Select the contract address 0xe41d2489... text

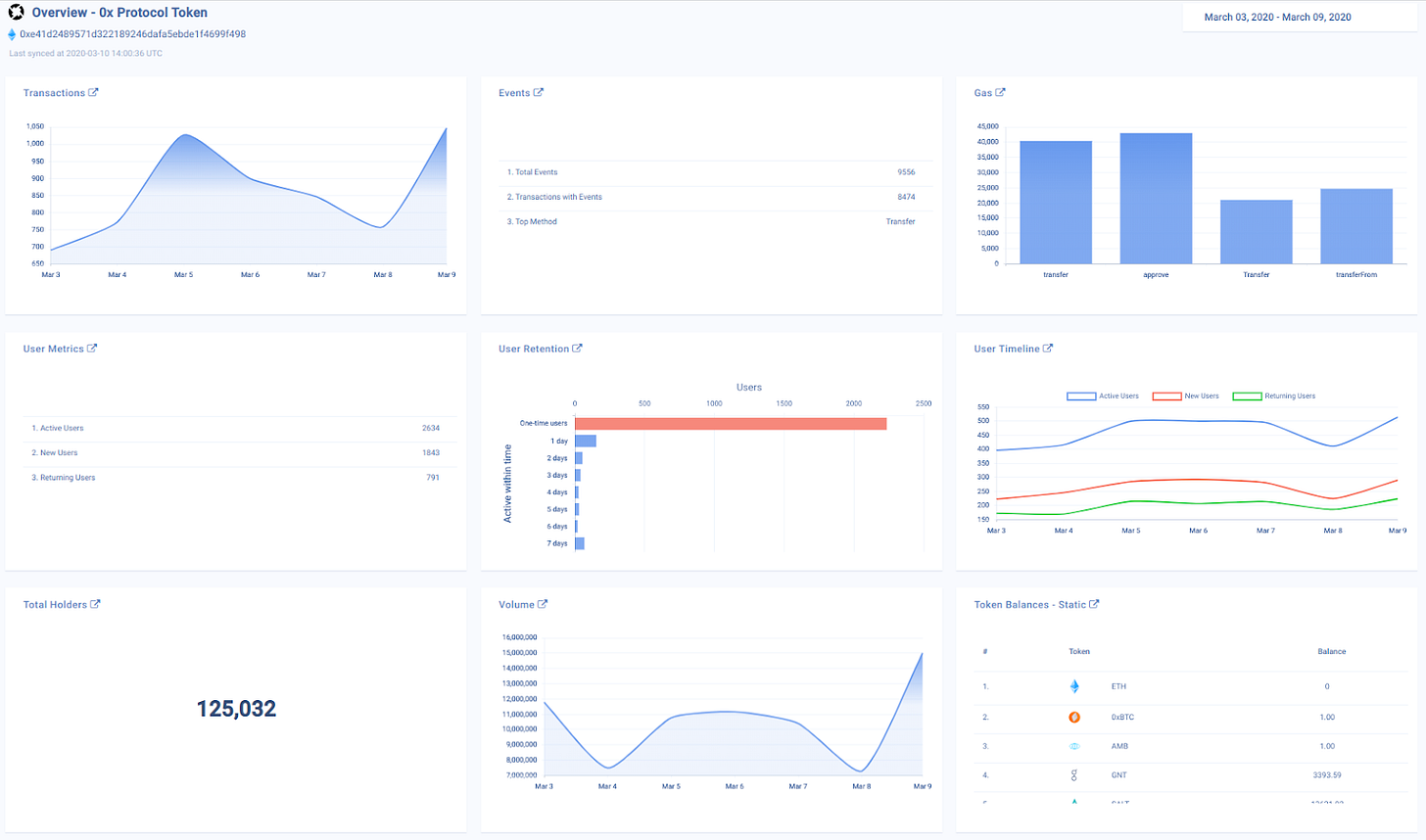point(132,34)
